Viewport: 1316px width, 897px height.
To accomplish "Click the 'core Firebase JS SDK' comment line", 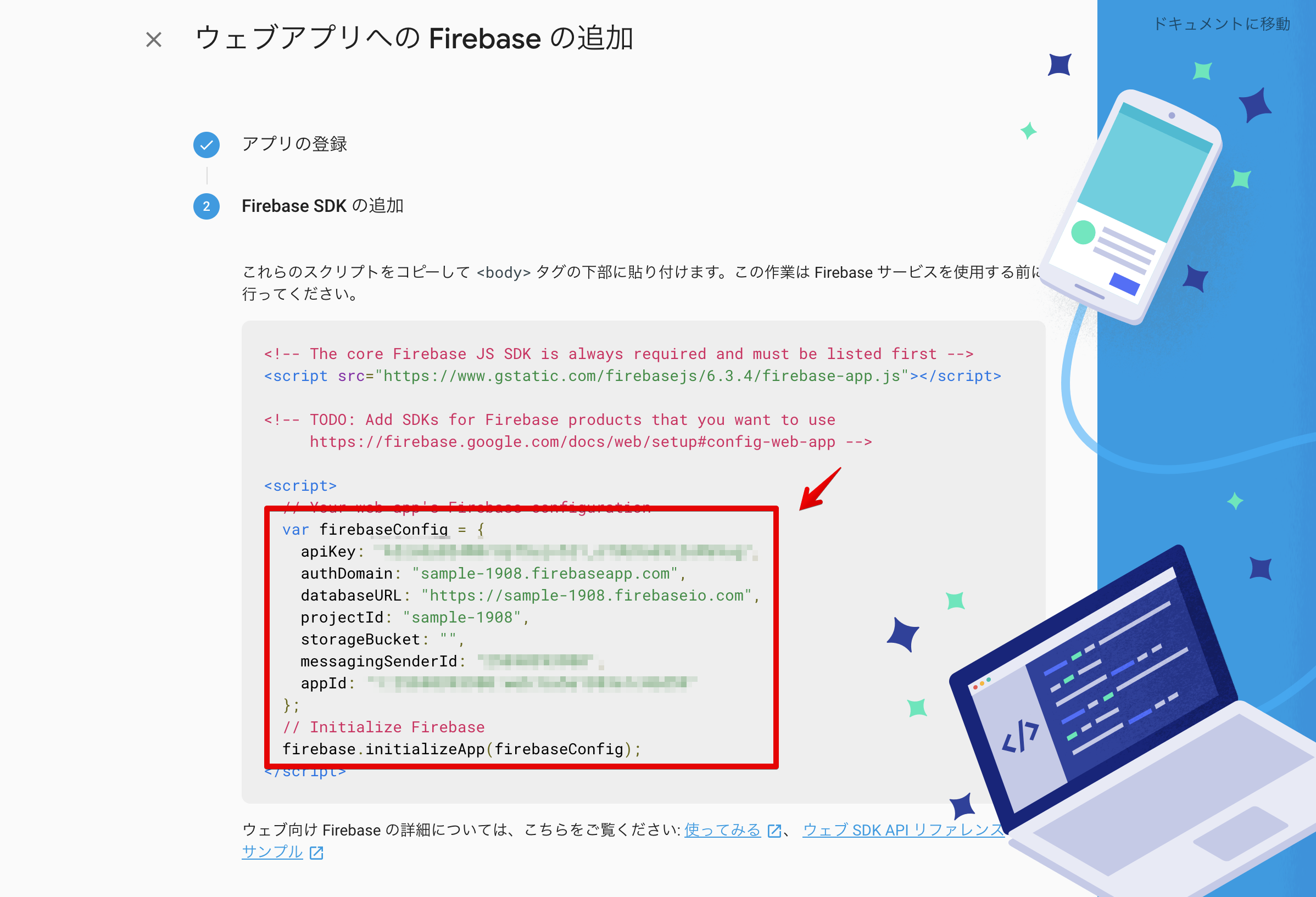I will (619, 354).
